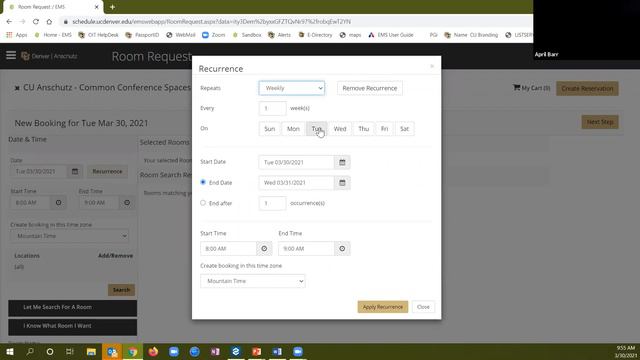Open the Start Time clock picker in Recurrence
This screenshot has height=360, width=640.
click(x=264, y=248)
